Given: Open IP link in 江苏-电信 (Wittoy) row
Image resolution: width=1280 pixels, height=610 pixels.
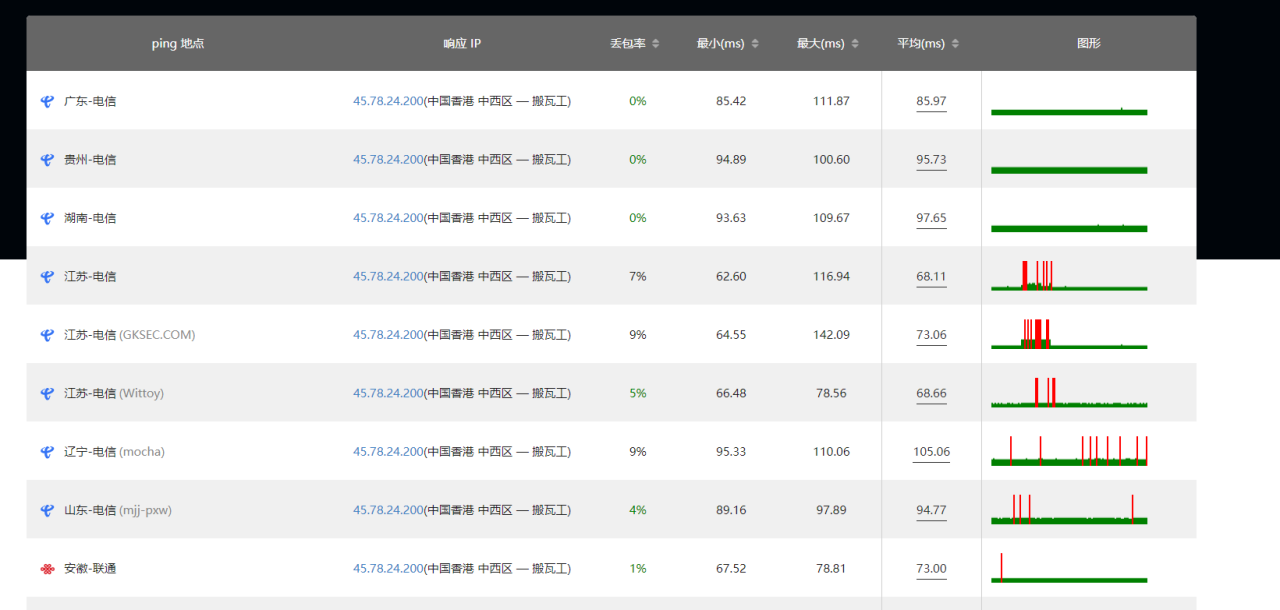Looking at the screenshot, I should tap(388, 393).
